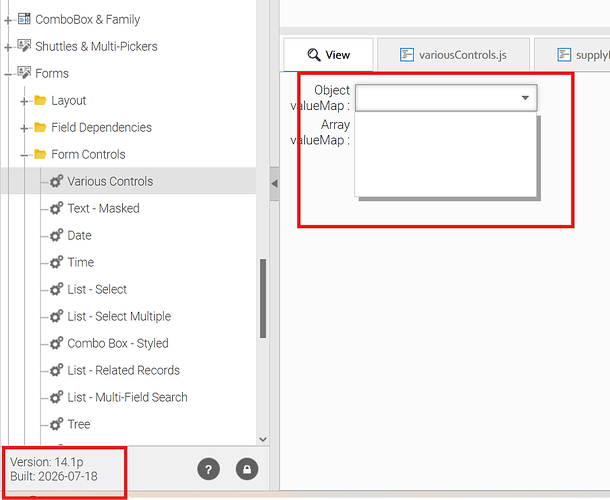Open the List - Select Multiple example
The image size is (610, 500).
119,316
